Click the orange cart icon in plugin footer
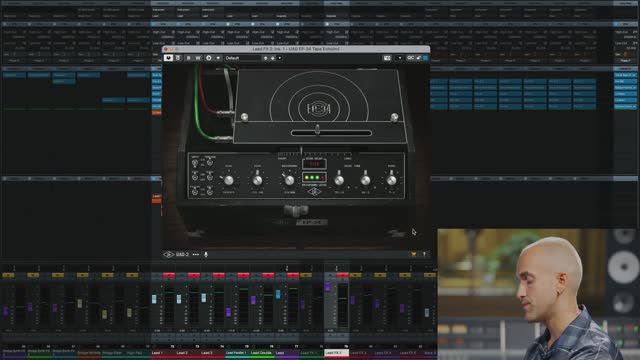Screen dimensions: 640x360 click(414, 254)
